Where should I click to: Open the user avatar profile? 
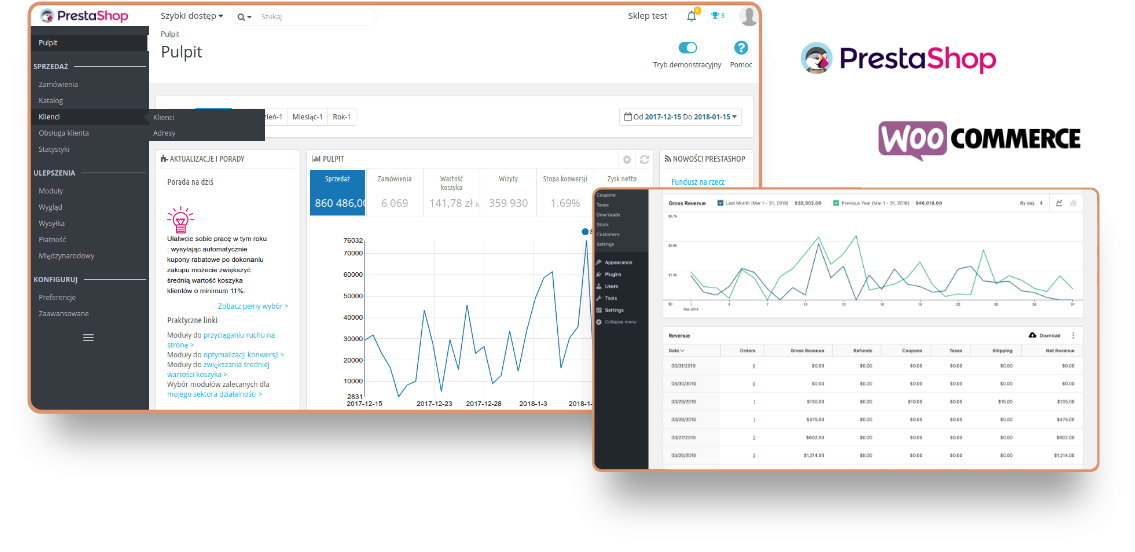click(x=748, y=16)
